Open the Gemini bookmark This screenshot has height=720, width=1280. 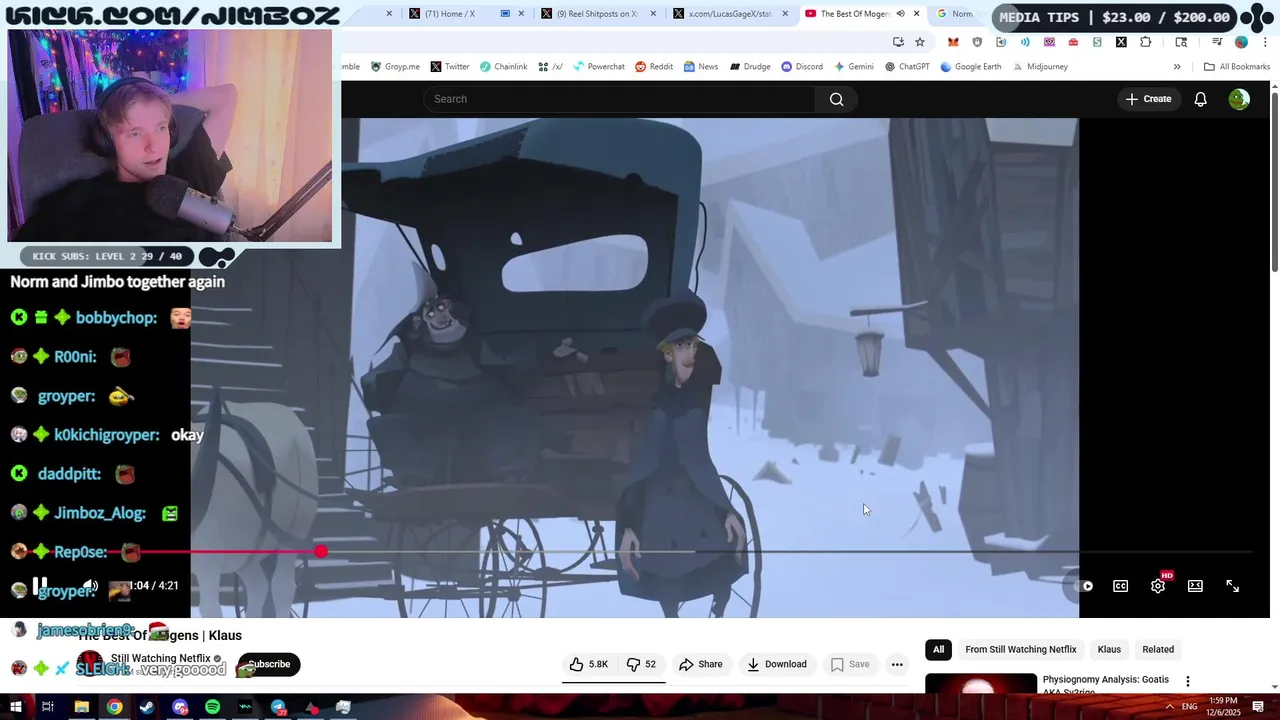click(853, 67)
